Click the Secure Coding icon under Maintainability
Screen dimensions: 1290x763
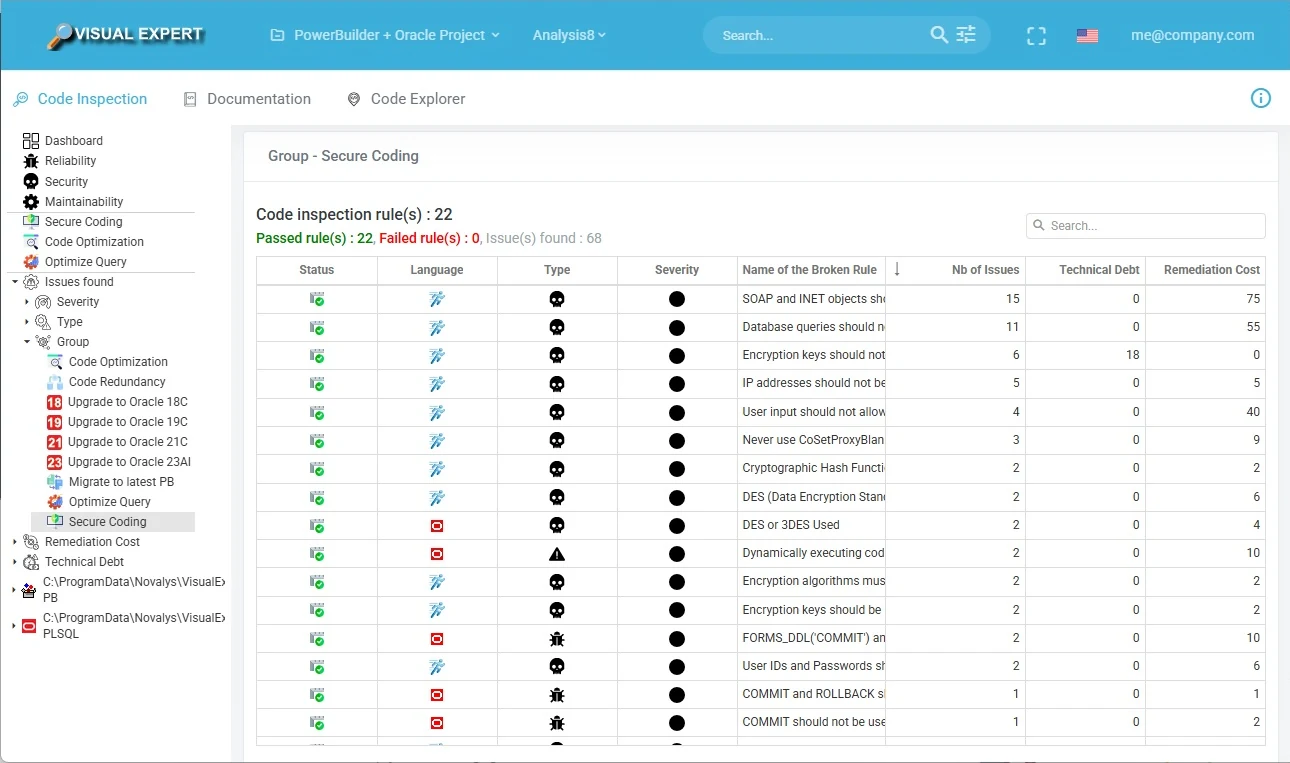31,222
